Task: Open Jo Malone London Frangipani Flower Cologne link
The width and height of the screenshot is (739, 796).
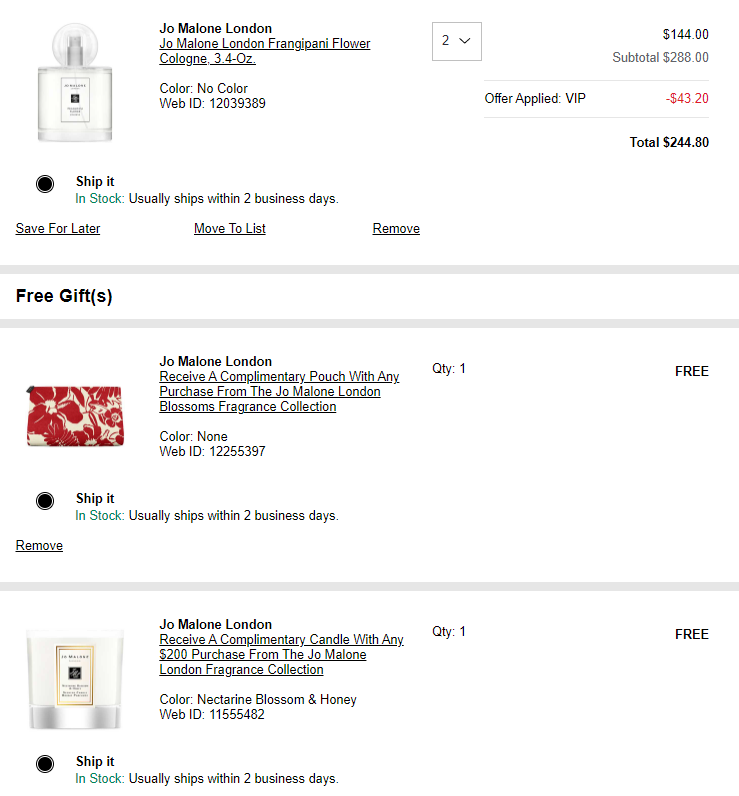Action: tap(264, 51)
